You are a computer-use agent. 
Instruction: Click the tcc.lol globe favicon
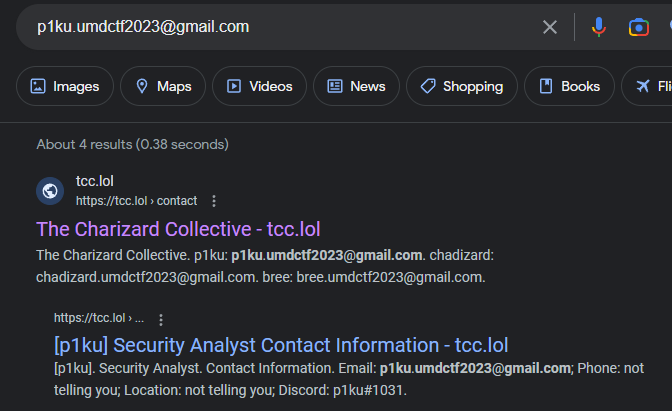click(x=50, y=191)
